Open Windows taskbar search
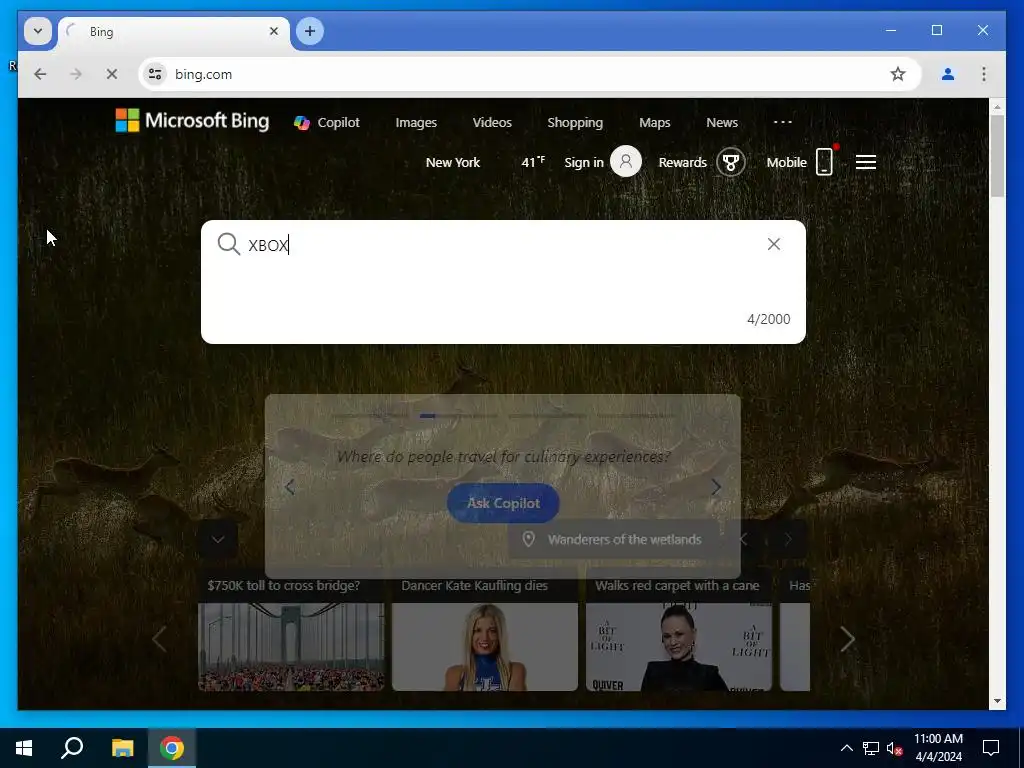 tap(72, 748)
